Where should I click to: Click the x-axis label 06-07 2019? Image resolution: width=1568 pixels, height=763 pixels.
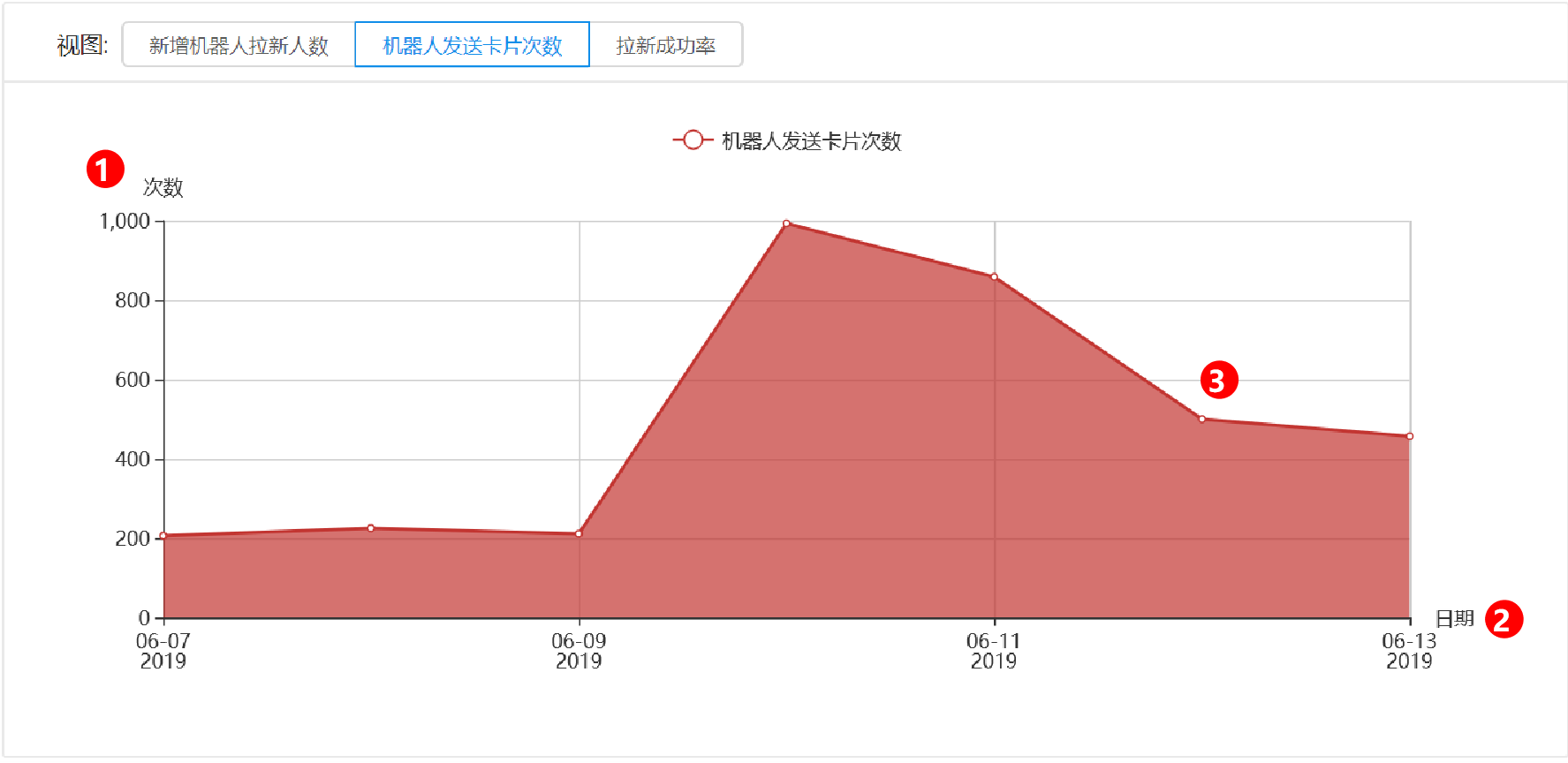pos(163,651)
